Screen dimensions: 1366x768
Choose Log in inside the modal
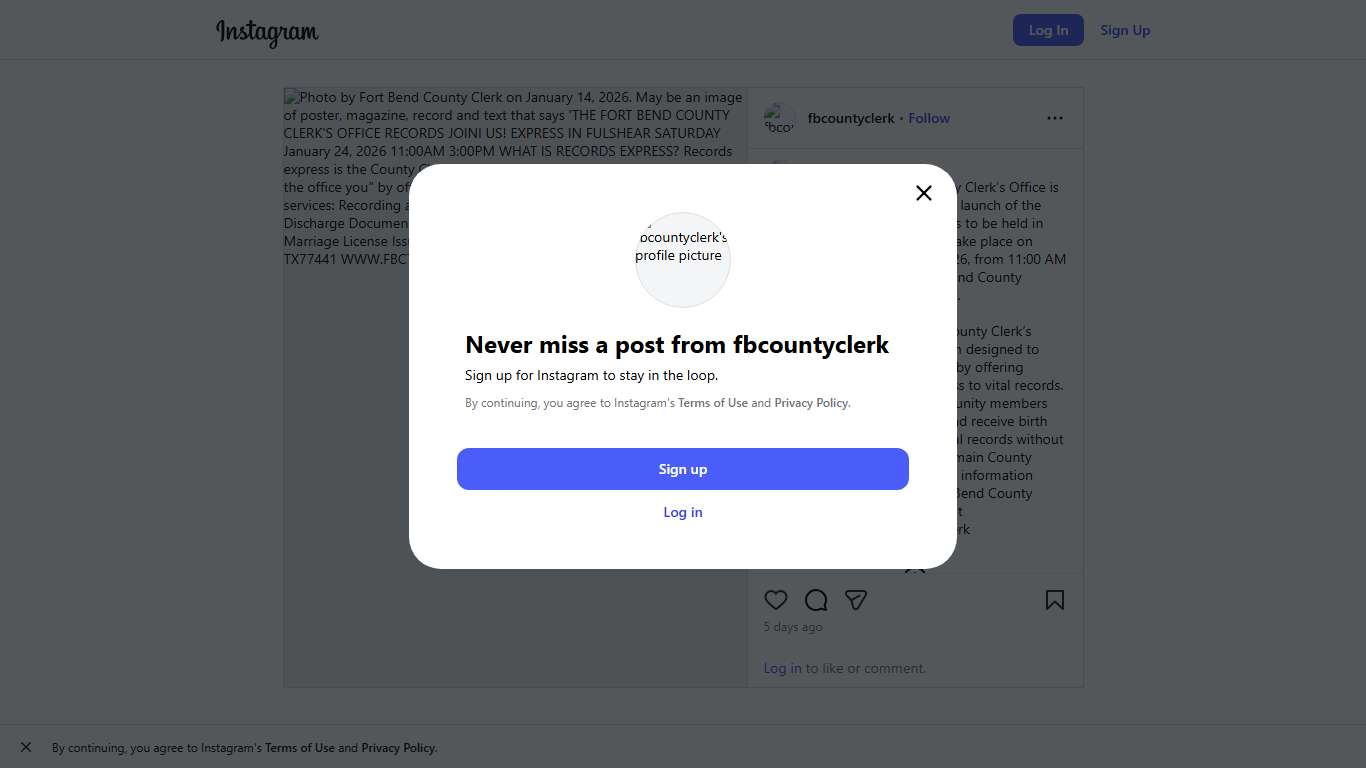click(683, 512)
